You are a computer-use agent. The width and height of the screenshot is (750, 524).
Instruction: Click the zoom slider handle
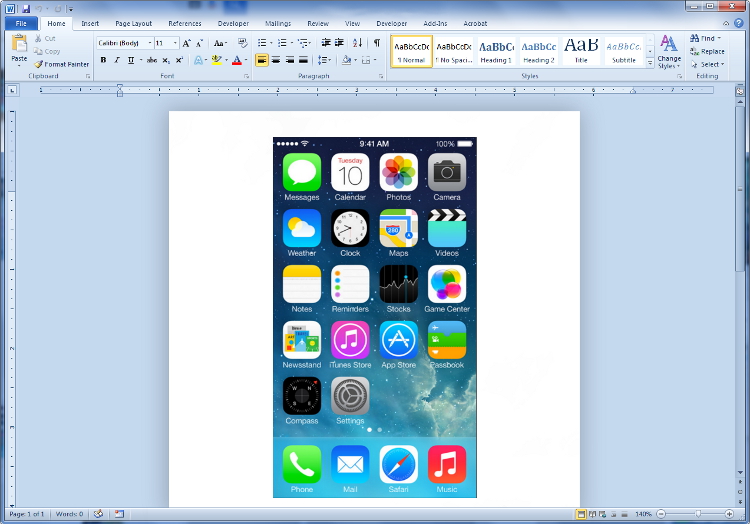pyautogui.click(x=698, y=514)
